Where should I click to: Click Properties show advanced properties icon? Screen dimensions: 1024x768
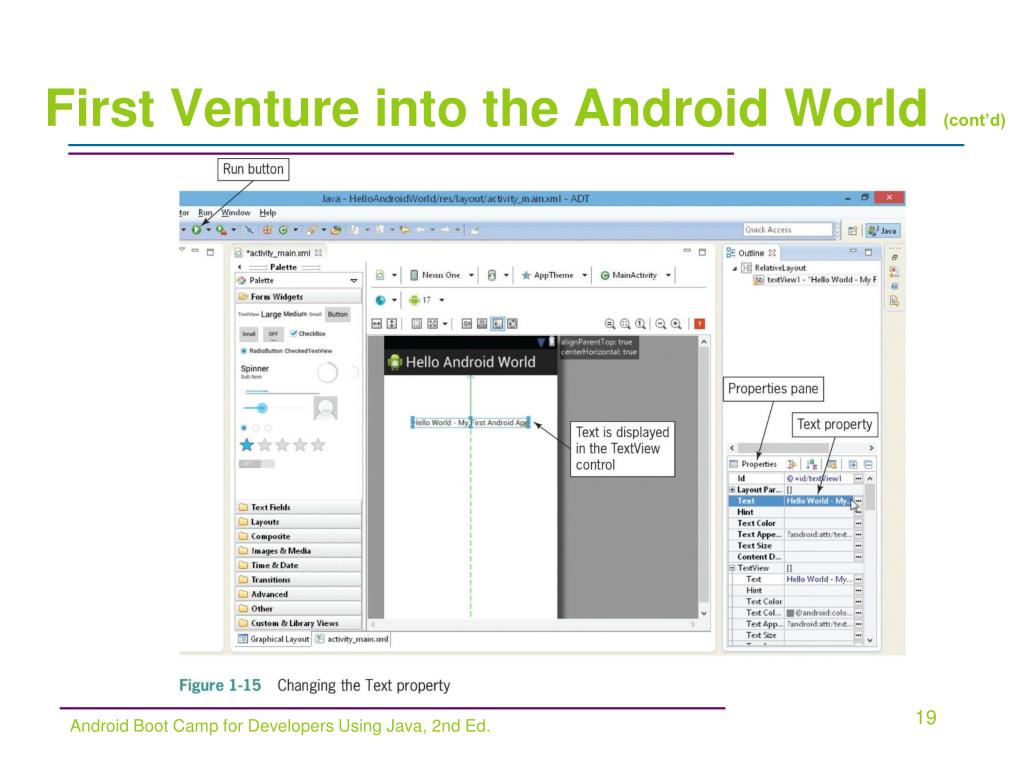click(792, 464)
